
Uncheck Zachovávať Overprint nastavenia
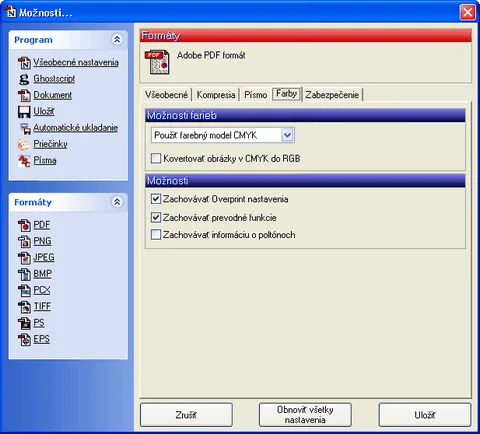click(x=156, y=199)
